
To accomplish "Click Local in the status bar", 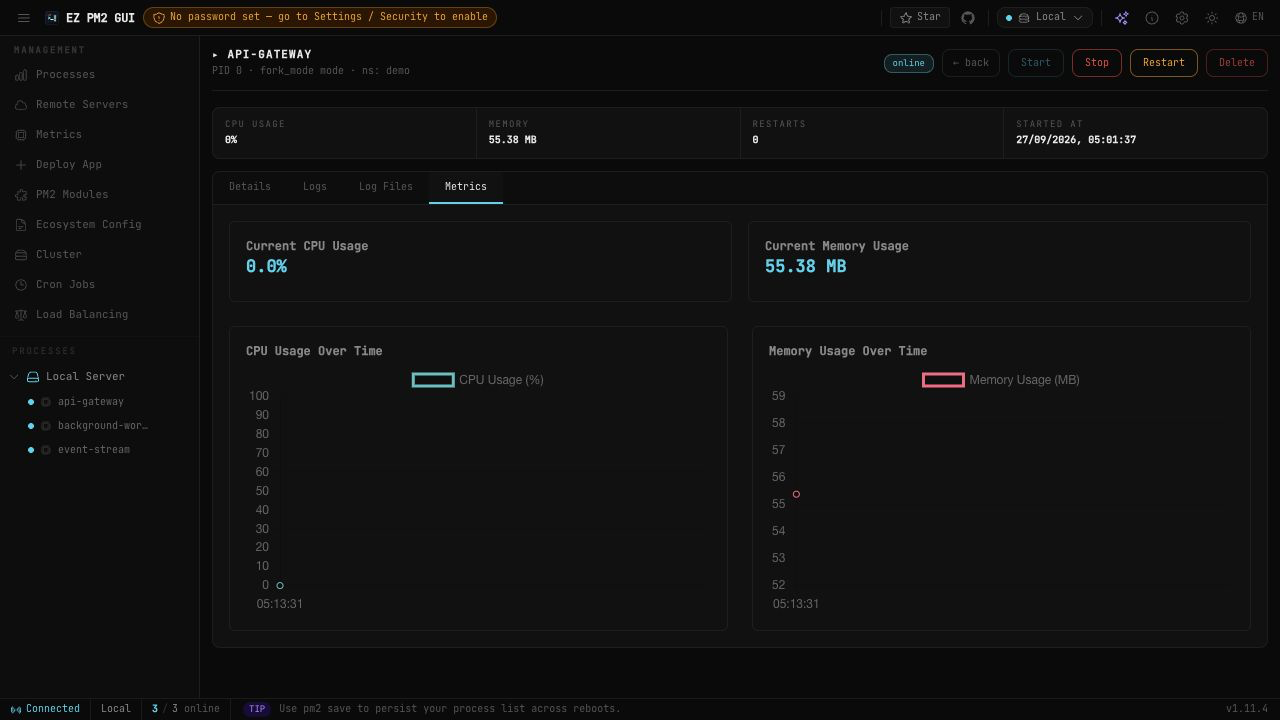I will [116, 709].
